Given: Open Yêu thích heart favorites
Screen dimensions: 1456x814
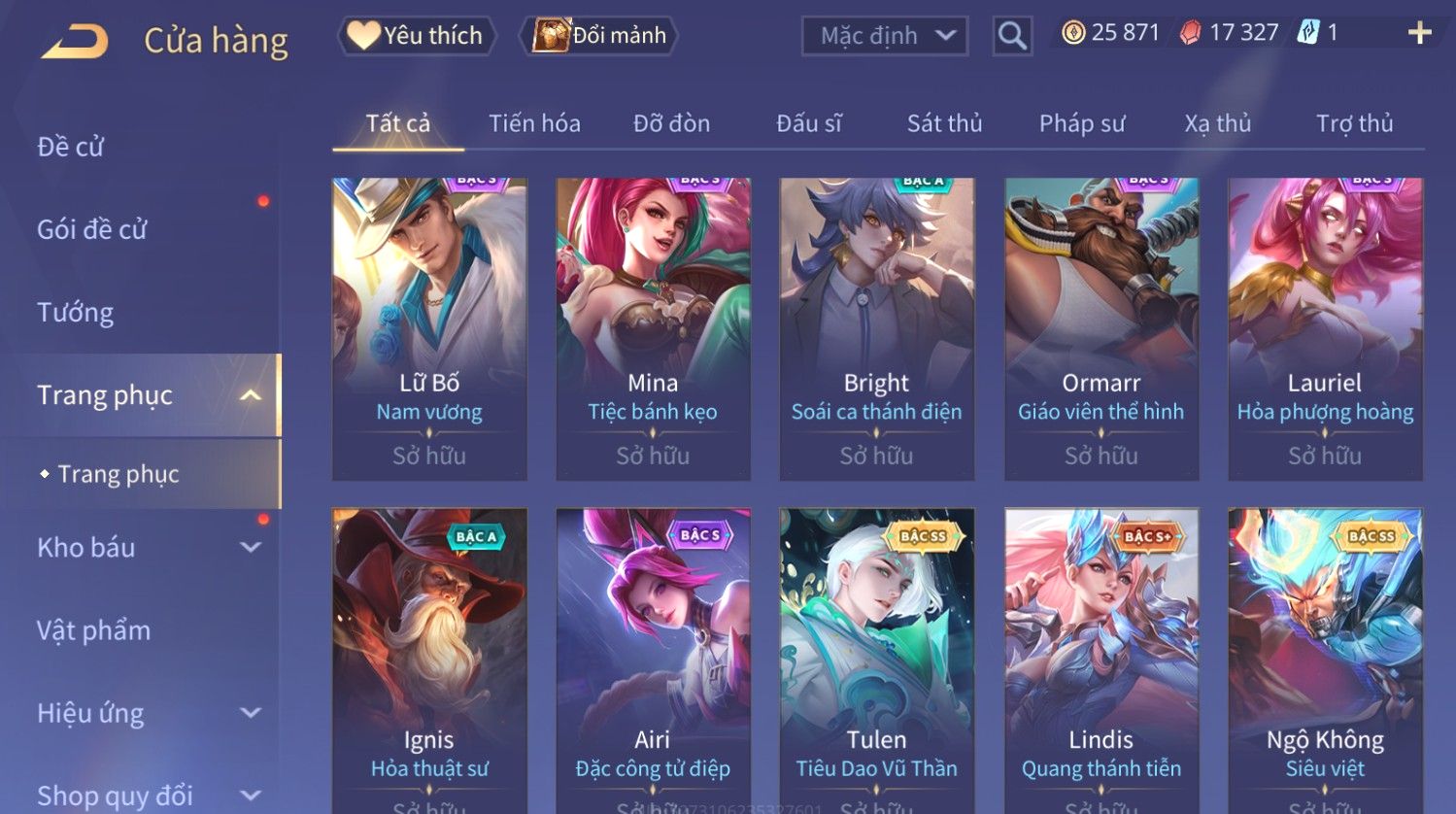Looking at the screenshot, I should [x=417, y=36].
